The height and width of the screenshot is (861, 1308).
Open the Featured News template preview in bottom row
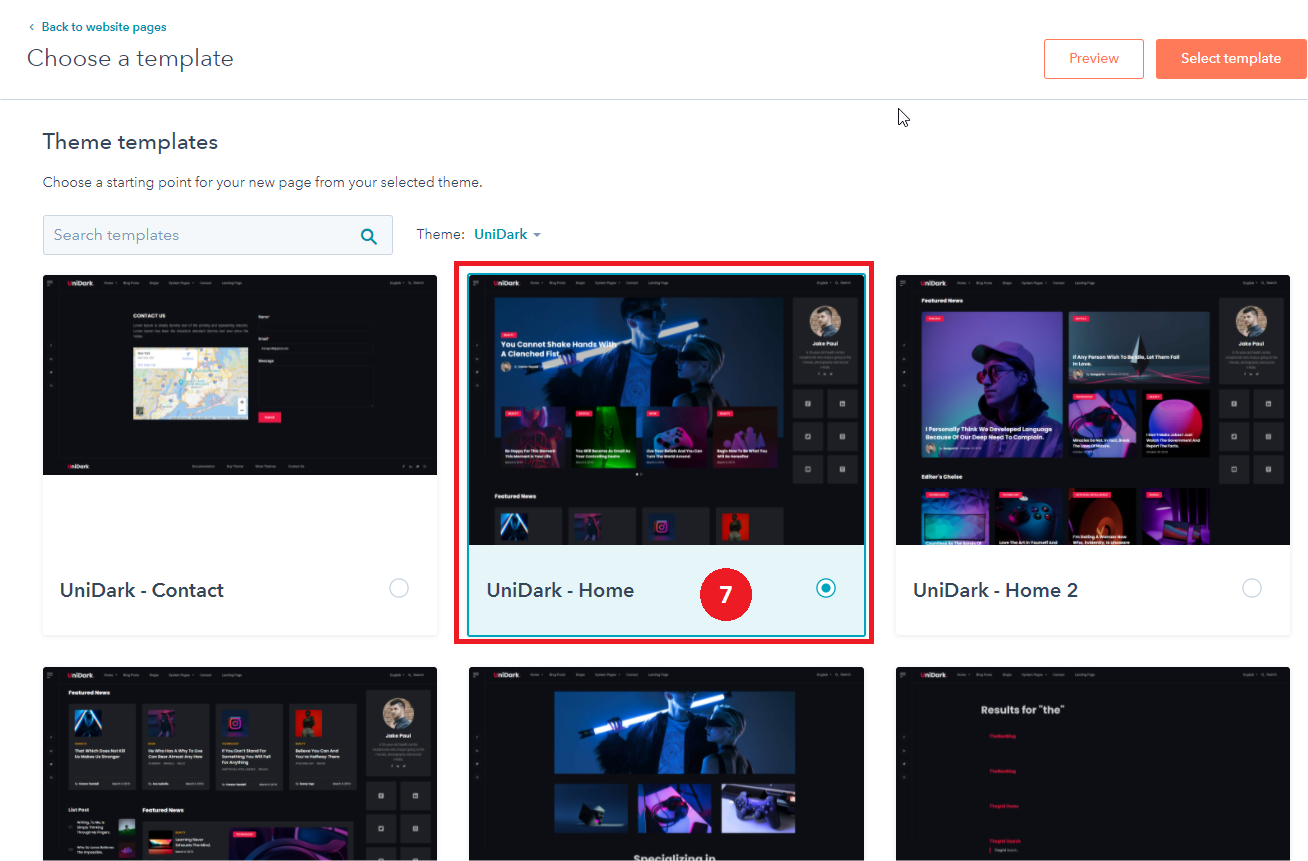(x=240, y=763)
